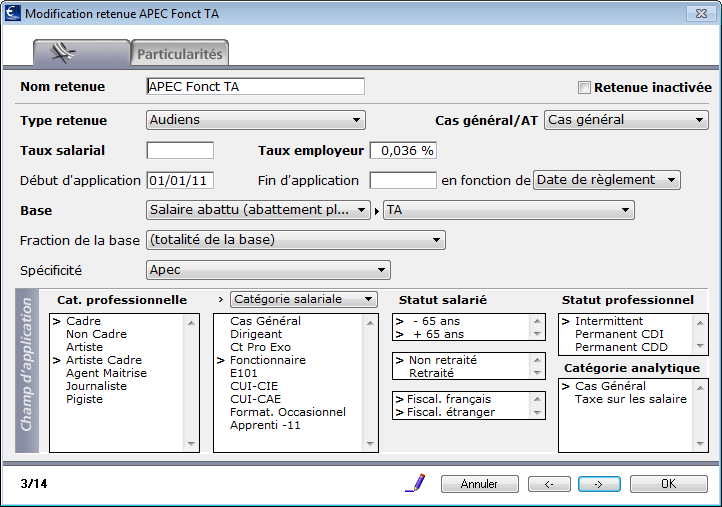Screen dimensions: 722x507
Task: Select CUI-CAE in the list
Action: (255, 399)
